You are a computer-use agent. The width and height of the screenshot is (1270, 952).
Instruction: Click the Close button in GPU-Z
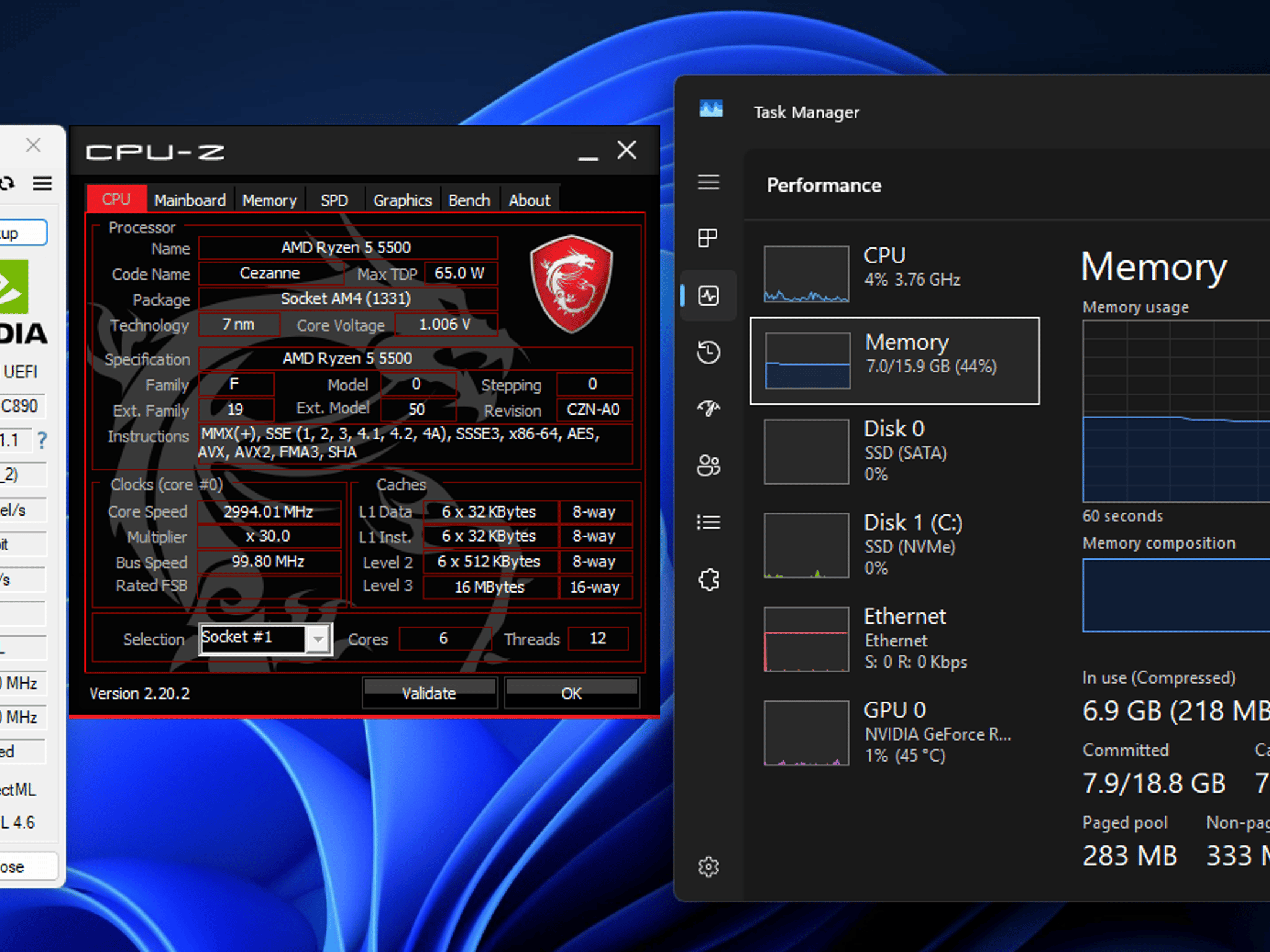pos(29,866)
